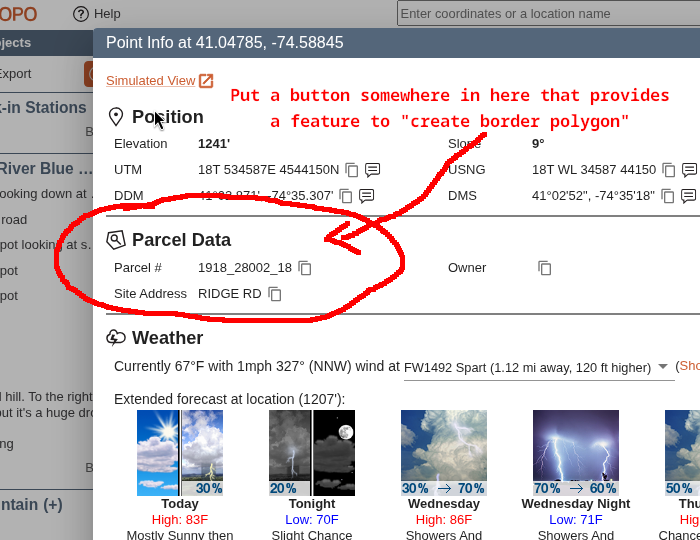
Task: Select the Wednesday forecast image
Action: (444, 452)
